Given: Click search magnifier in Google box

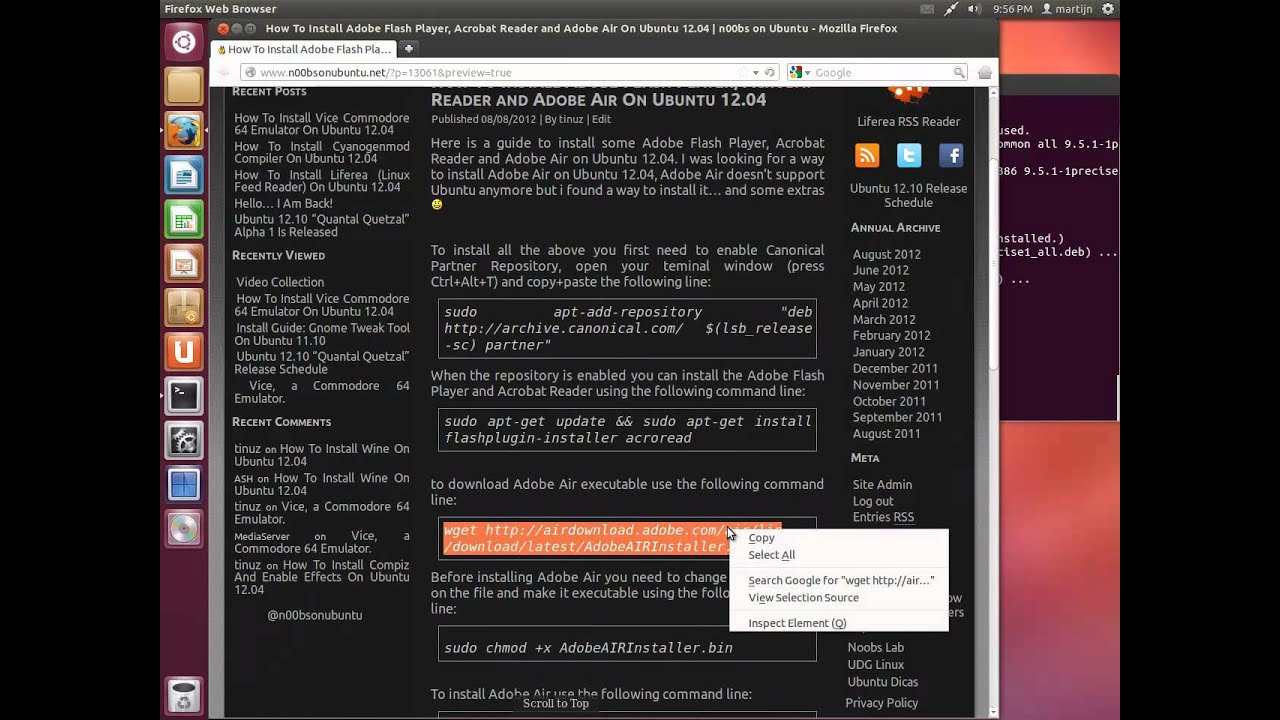Looking at the screenshot, I should point(959,72).
